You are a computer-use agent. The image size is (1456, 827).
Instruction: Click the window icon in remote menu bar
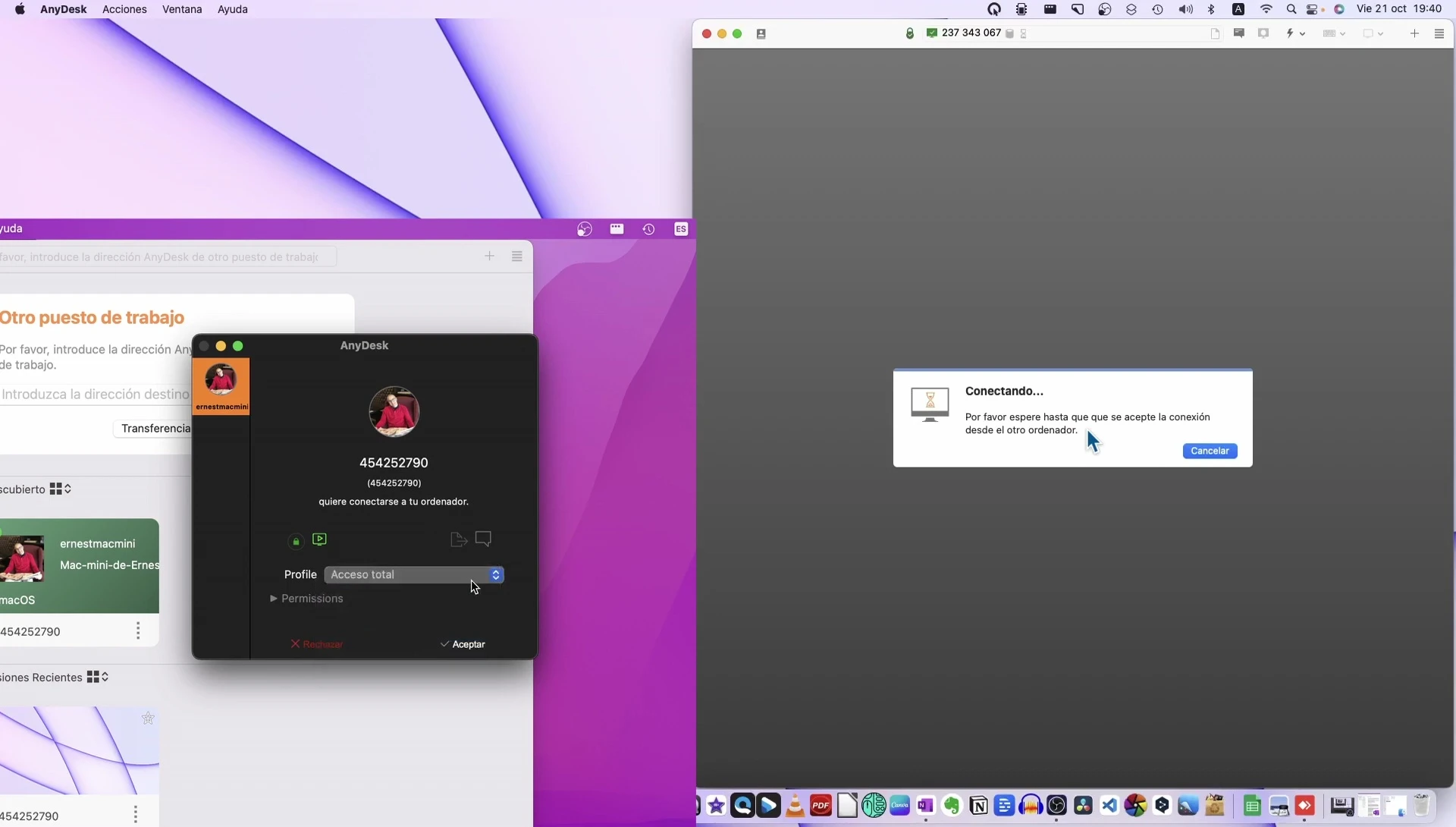pyautogui.click(x=617, y=228)
